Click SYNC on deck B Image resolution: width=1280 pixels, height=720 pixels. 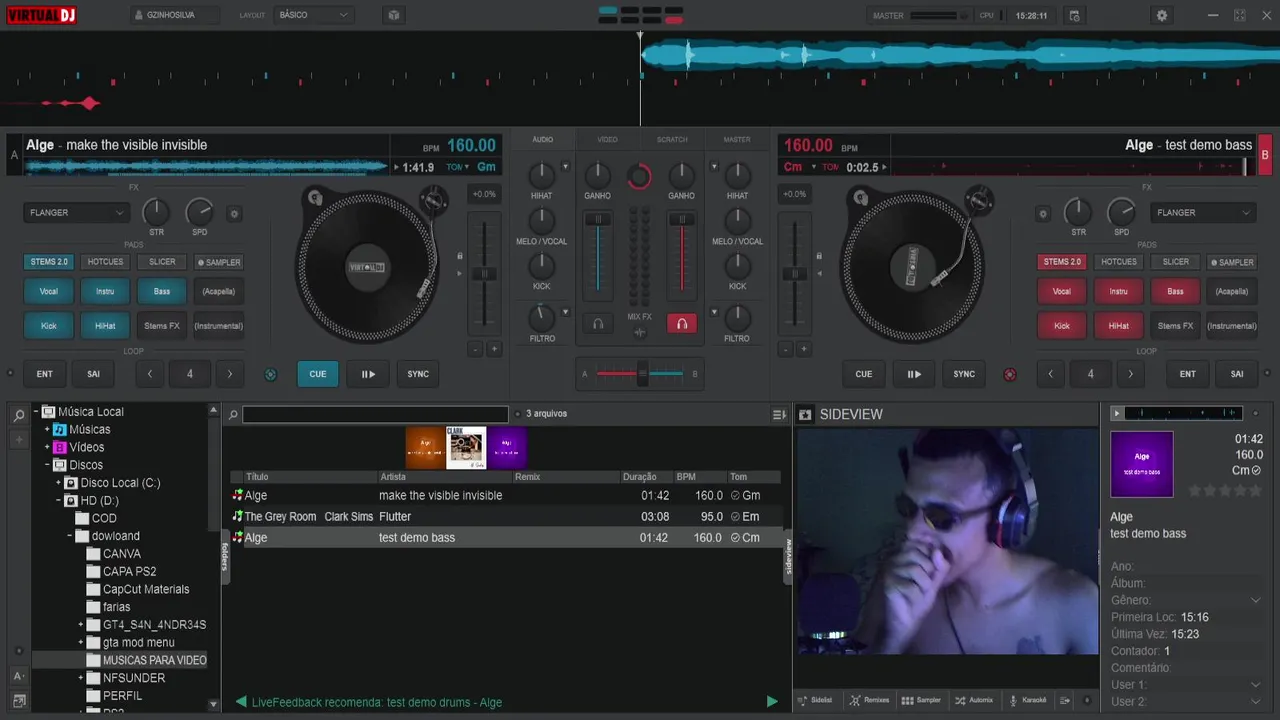[964, 374]
